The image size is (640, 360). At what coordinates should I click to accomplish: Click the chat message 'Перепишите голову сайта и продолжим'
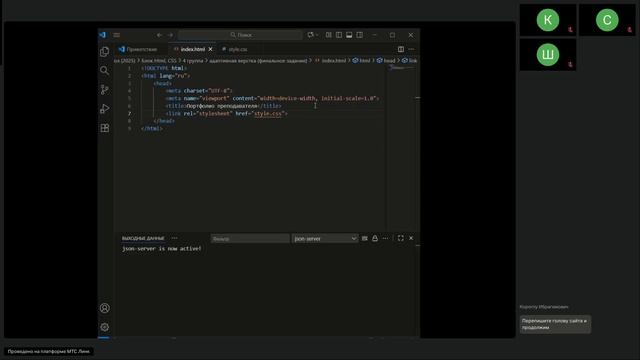click(555, 324)
